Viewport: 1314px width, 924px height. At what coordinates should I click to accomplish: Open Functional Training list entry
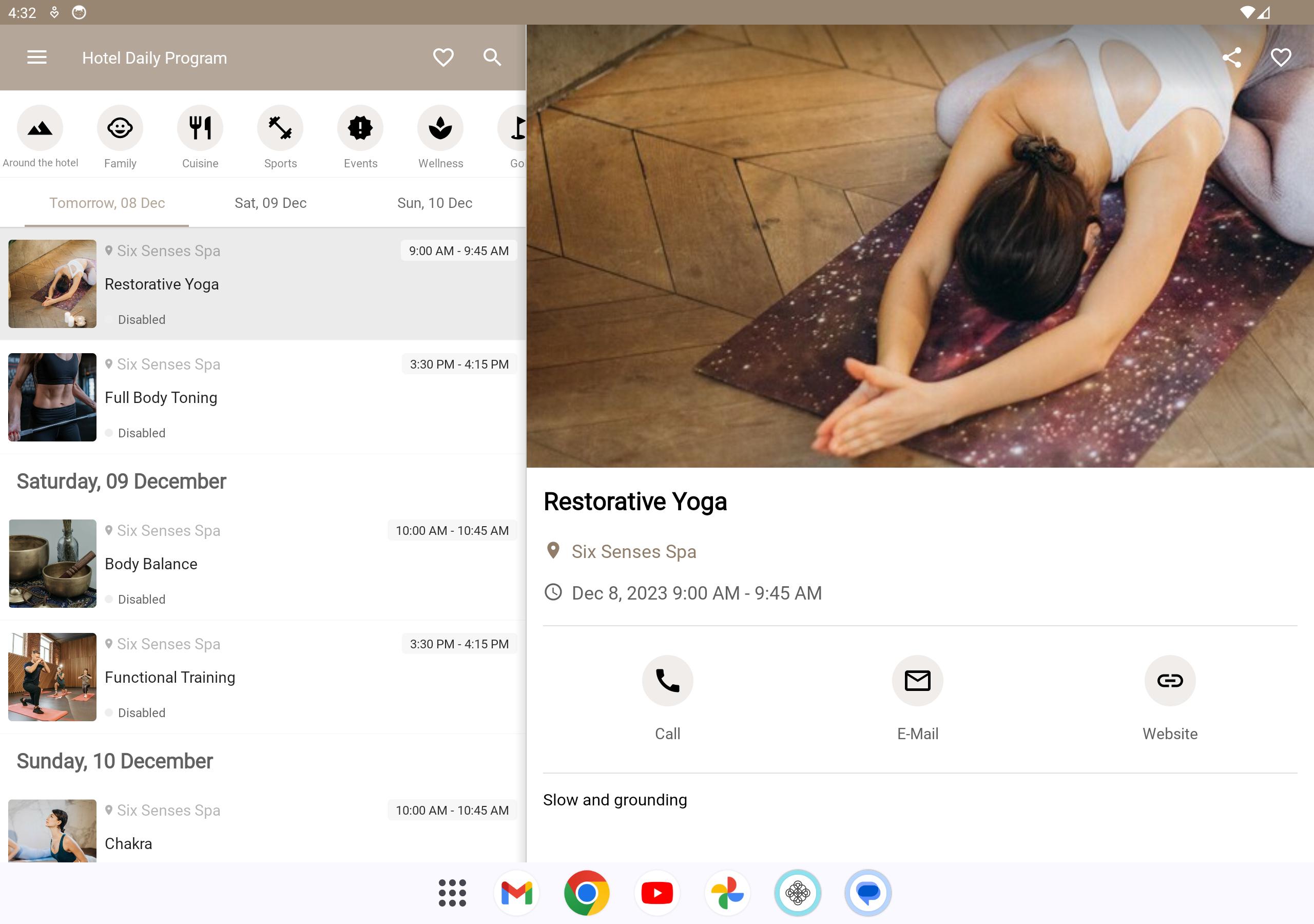click(x=263, y=677)
